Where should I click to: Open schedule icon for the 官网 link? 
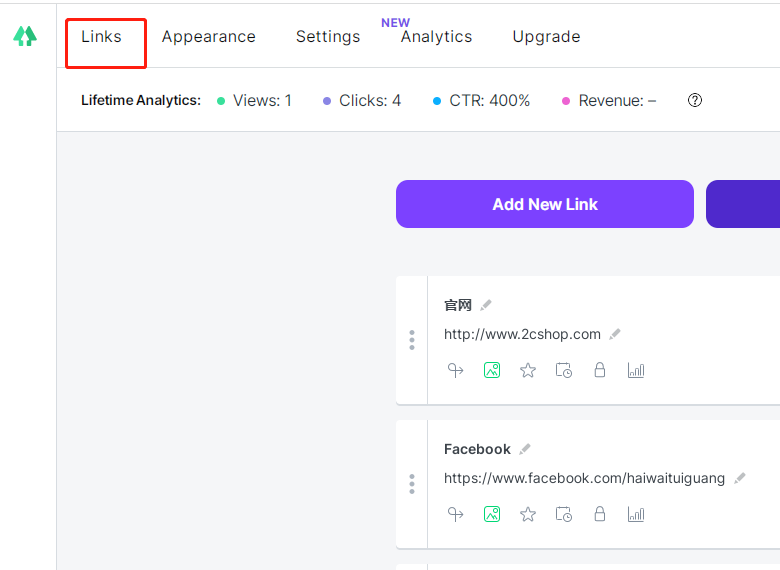point(564,370)
